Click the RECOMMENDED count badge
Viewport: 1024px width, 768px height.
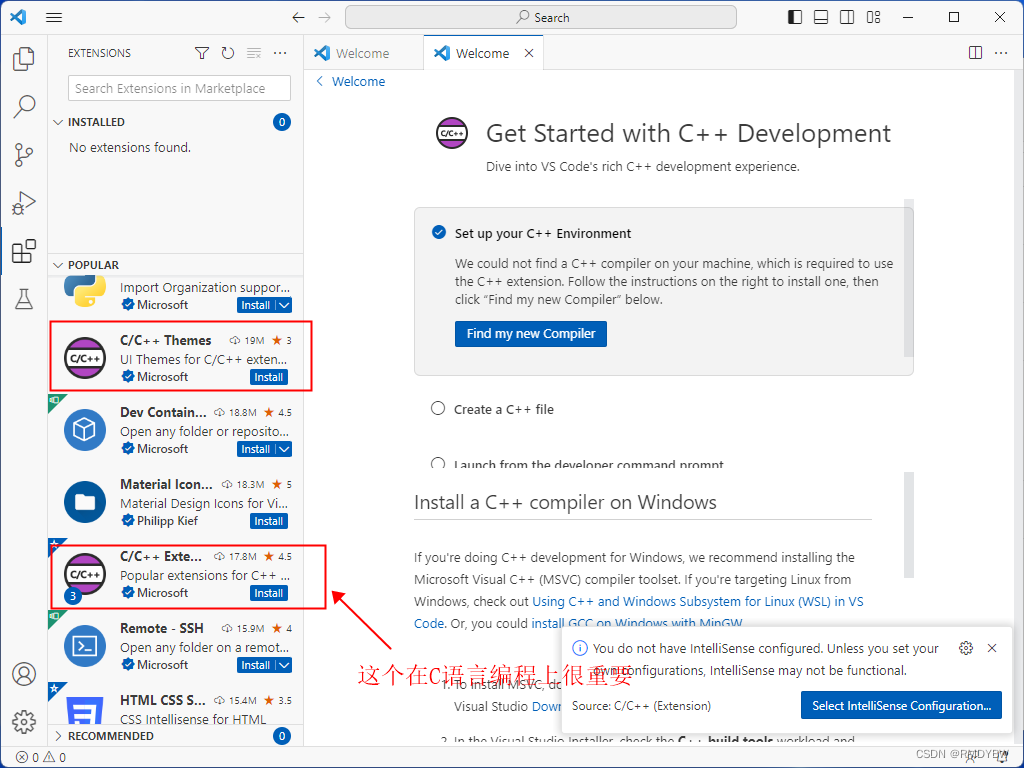coord(281,736)
